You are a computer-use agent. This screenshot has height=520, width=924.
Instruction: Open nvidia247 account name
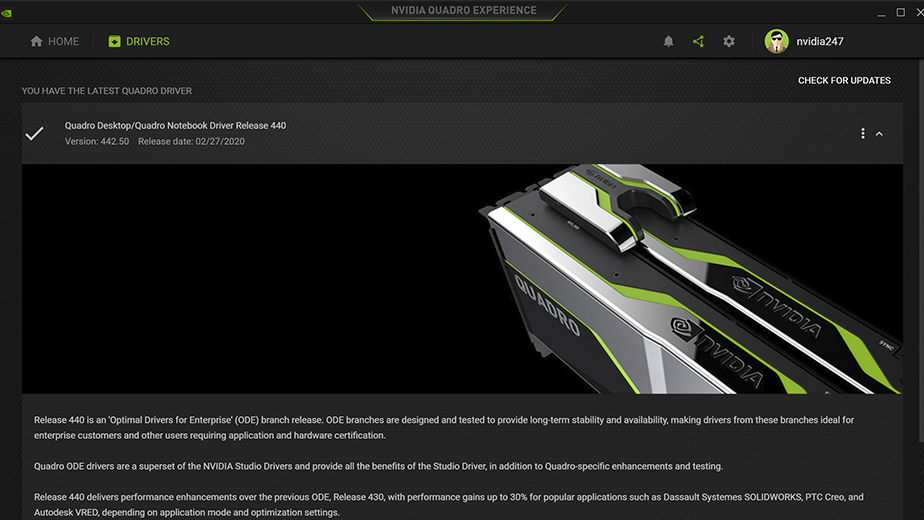tap(820, 41)
